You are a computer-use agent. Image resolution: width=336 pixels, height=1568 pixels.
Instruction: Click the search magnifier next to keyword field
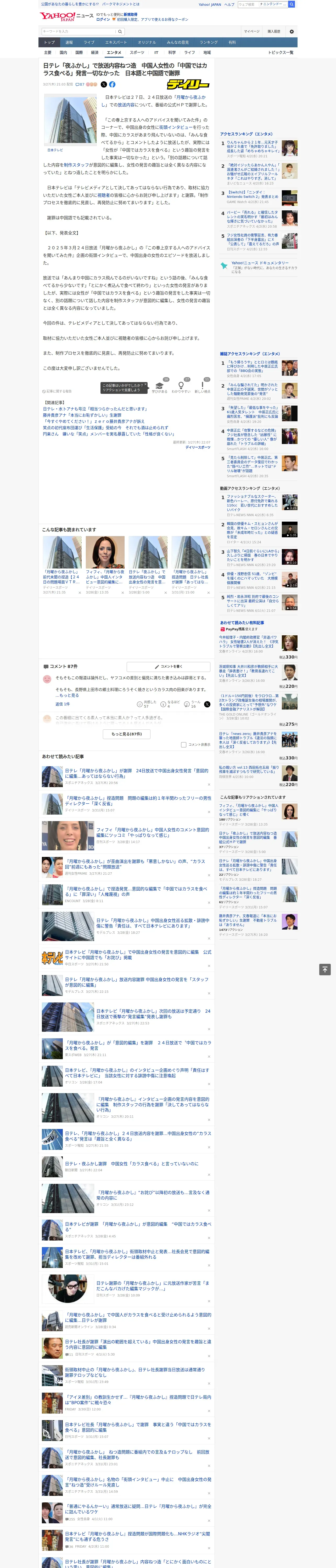click(x=120, y=31)
